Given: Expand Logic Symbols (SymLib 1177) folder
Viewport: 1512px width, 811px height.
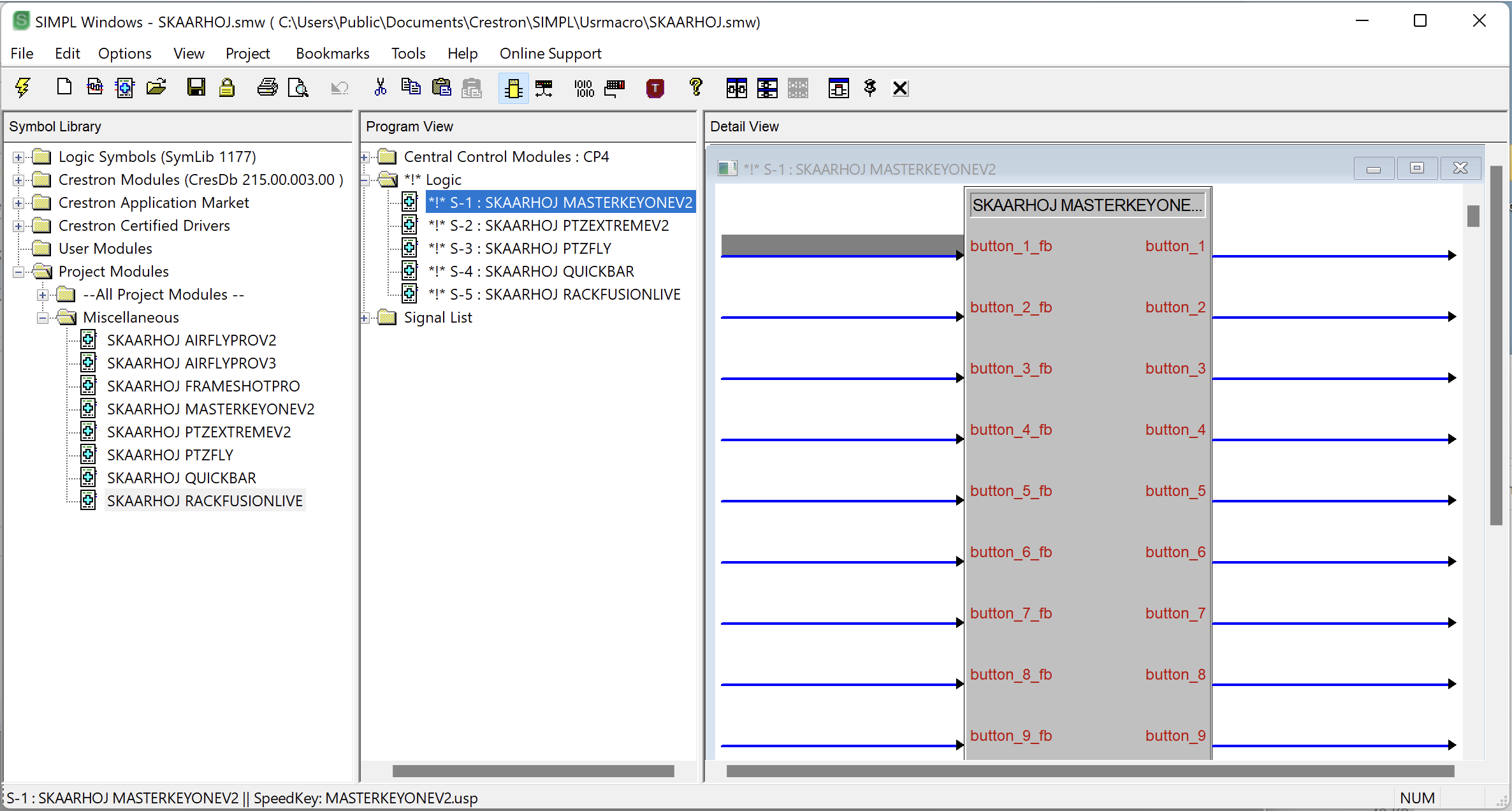Looking at the screenshot, I should click(x=18, y=157).
